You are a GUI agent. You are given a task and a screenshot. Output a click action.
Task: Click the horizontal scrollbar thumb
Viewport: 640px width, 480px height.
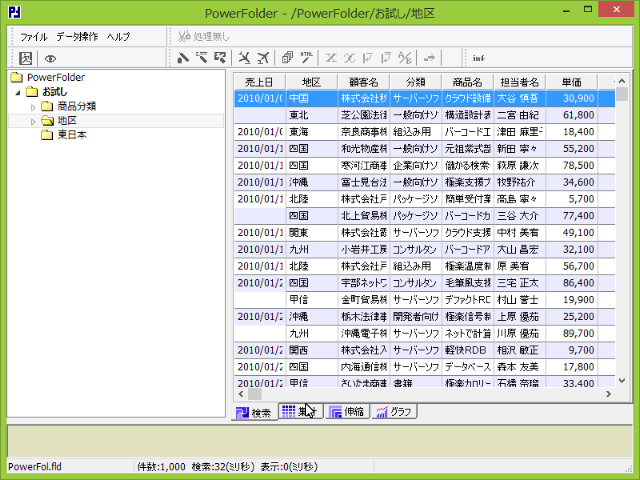(x=255, y=394)
